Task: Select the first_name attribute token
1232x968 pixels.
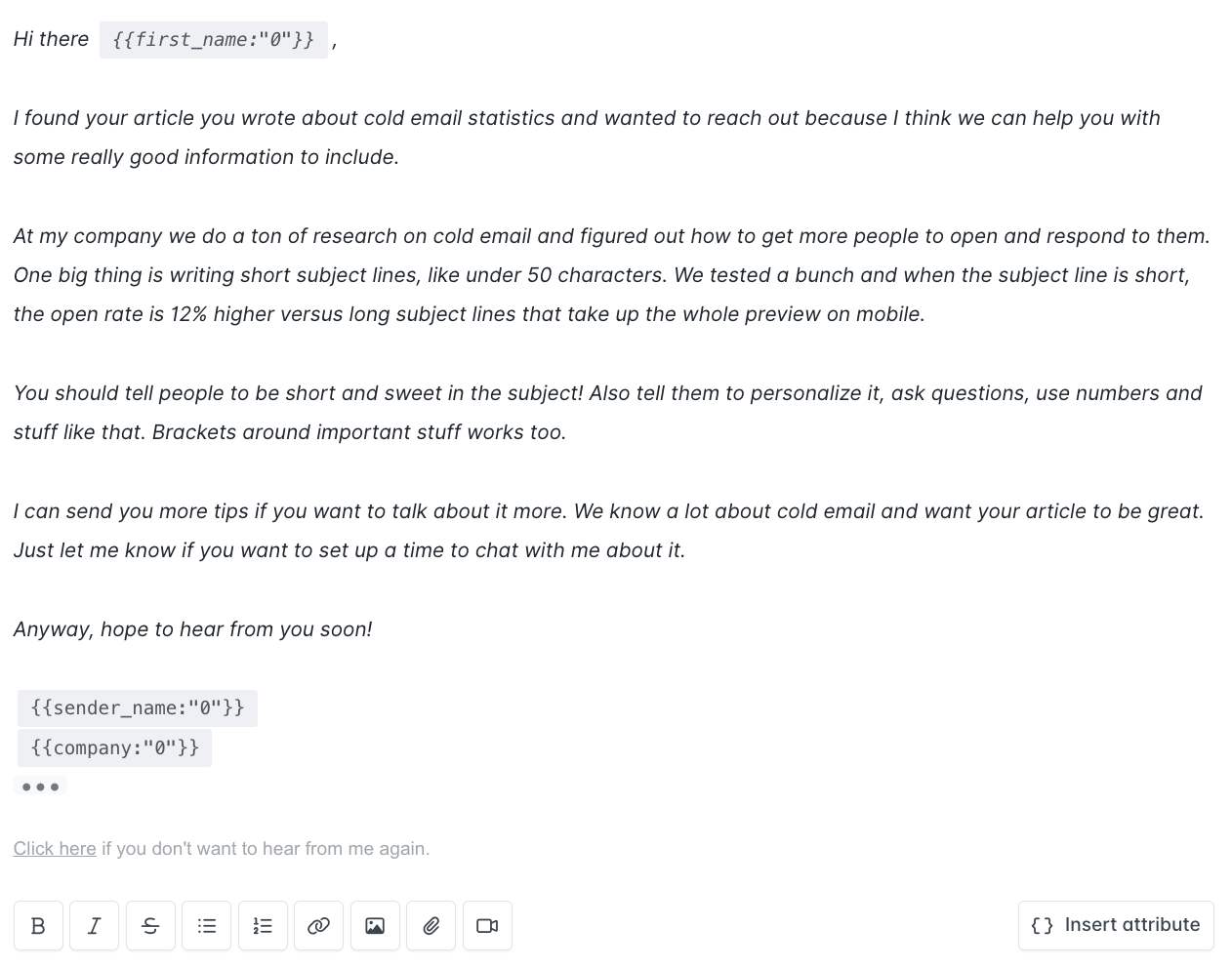Action: coord(214,40)
